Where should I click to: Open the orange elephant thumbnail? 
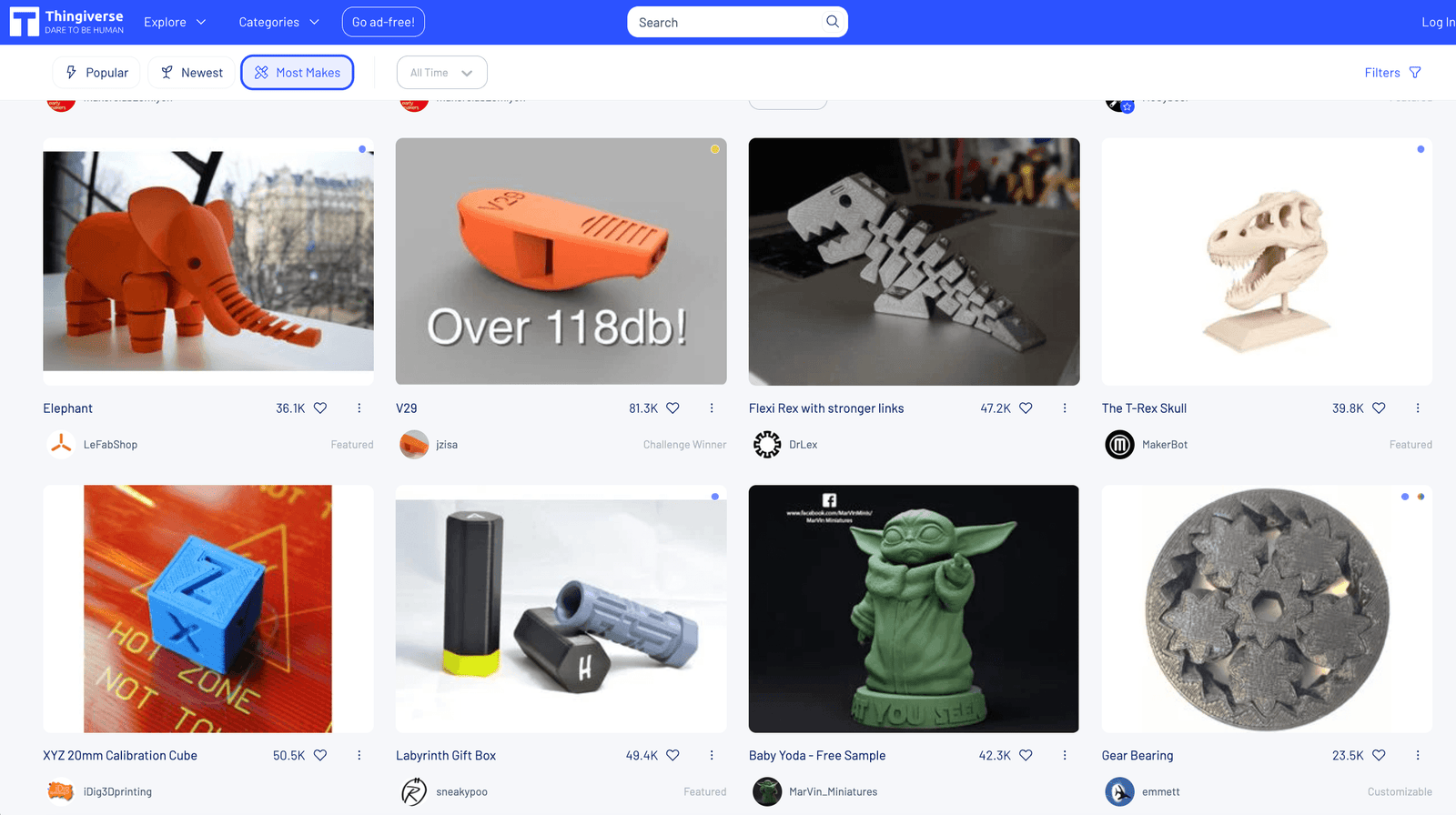(x=208, y=262)
